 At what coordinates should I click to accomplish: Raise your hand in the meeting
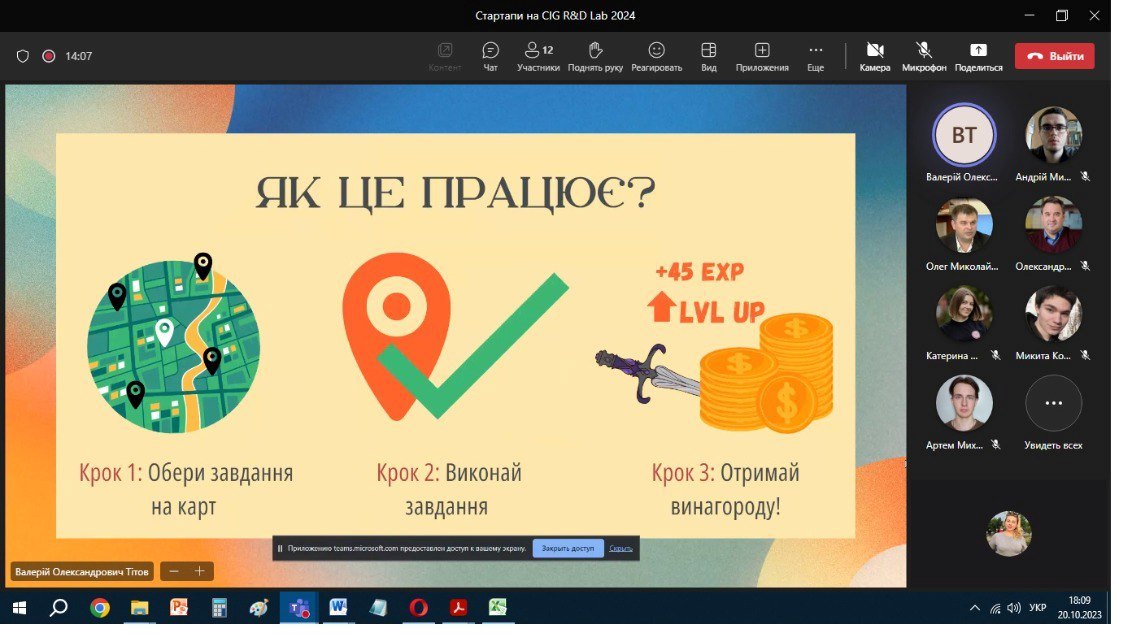[x=595, y=56]
